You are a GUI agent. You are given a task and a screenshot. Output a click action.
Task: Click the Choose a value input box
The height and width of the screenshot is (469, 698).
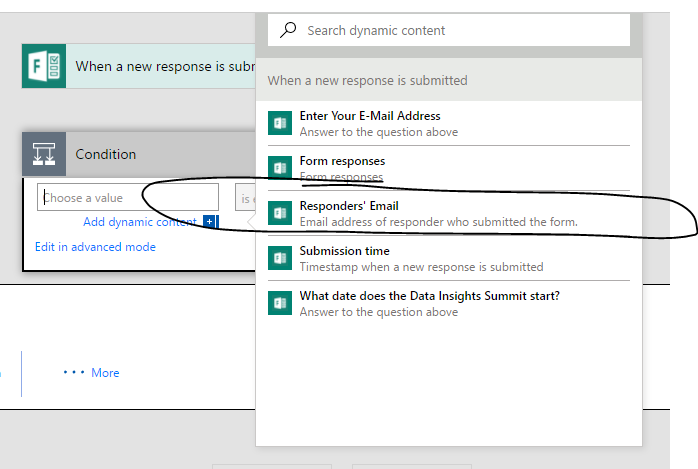127,198
